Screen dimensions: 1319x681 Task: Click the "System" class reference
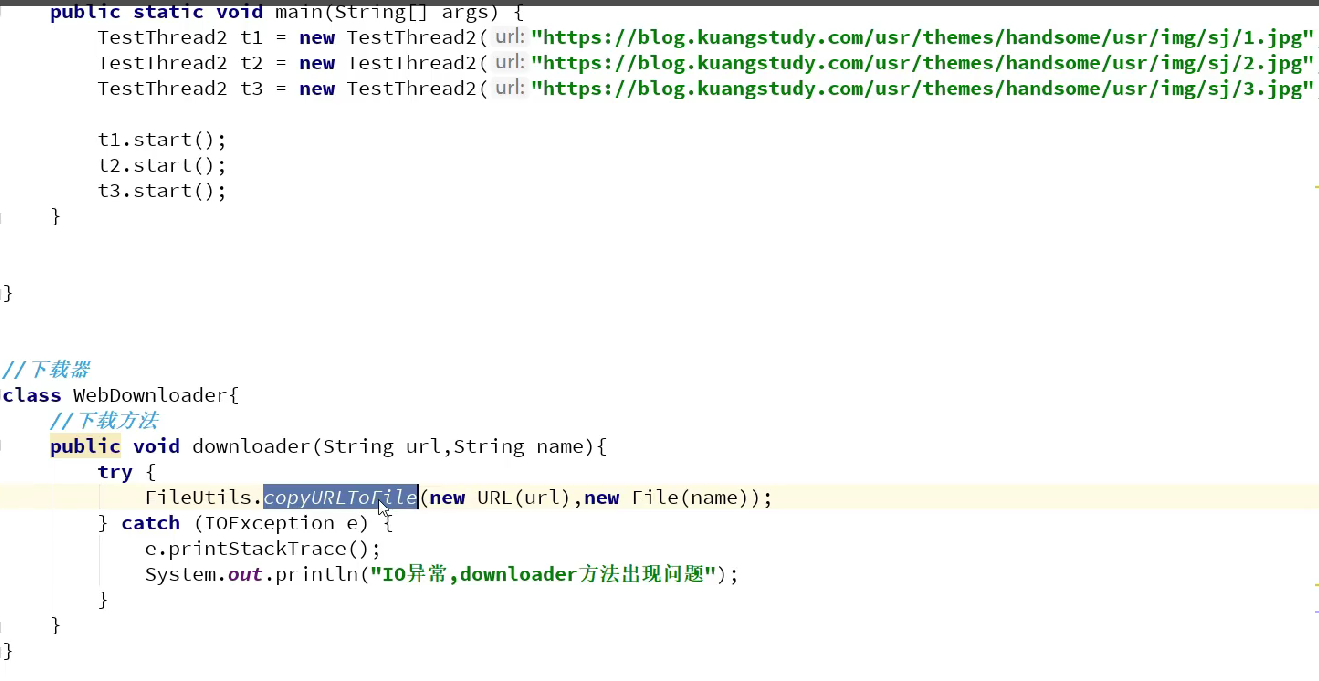(181, 574)
